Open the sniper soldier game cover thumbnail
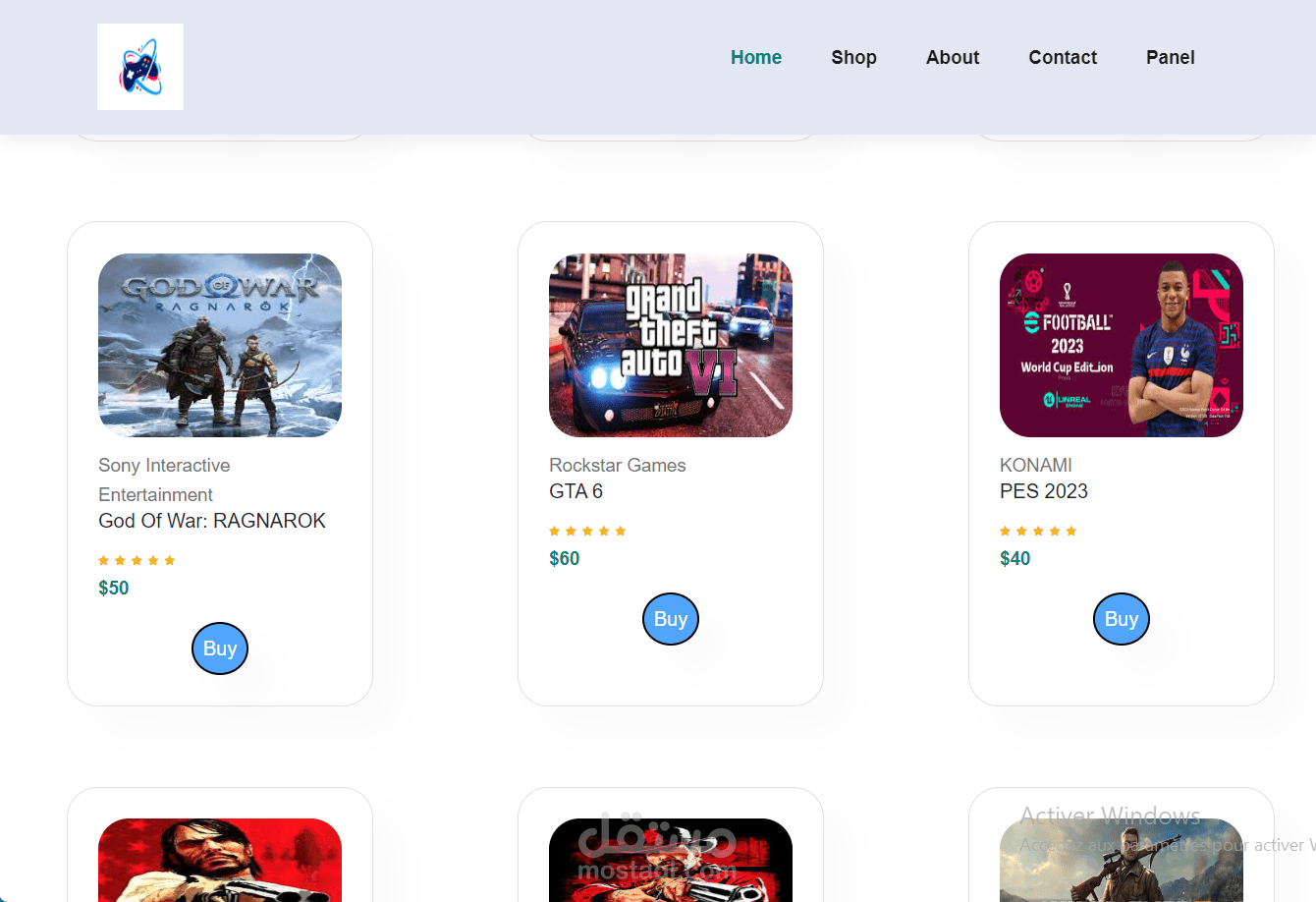 click(1122, 860)
